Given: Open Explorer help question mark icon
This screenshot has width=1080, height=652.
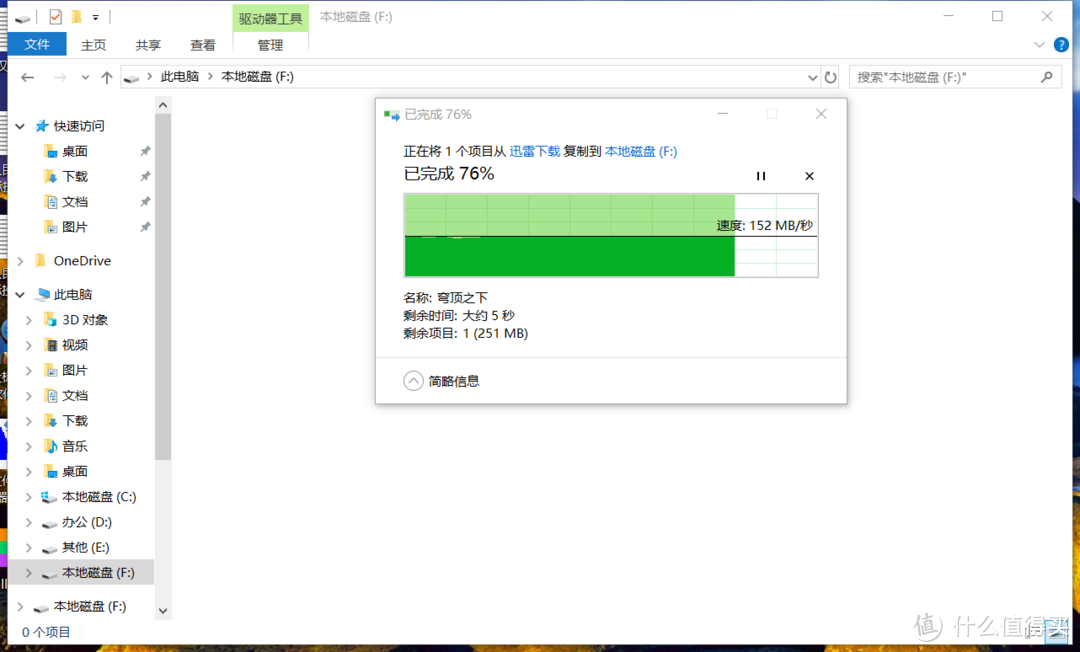Looking at the screenshot, I should coord(1061,45).
